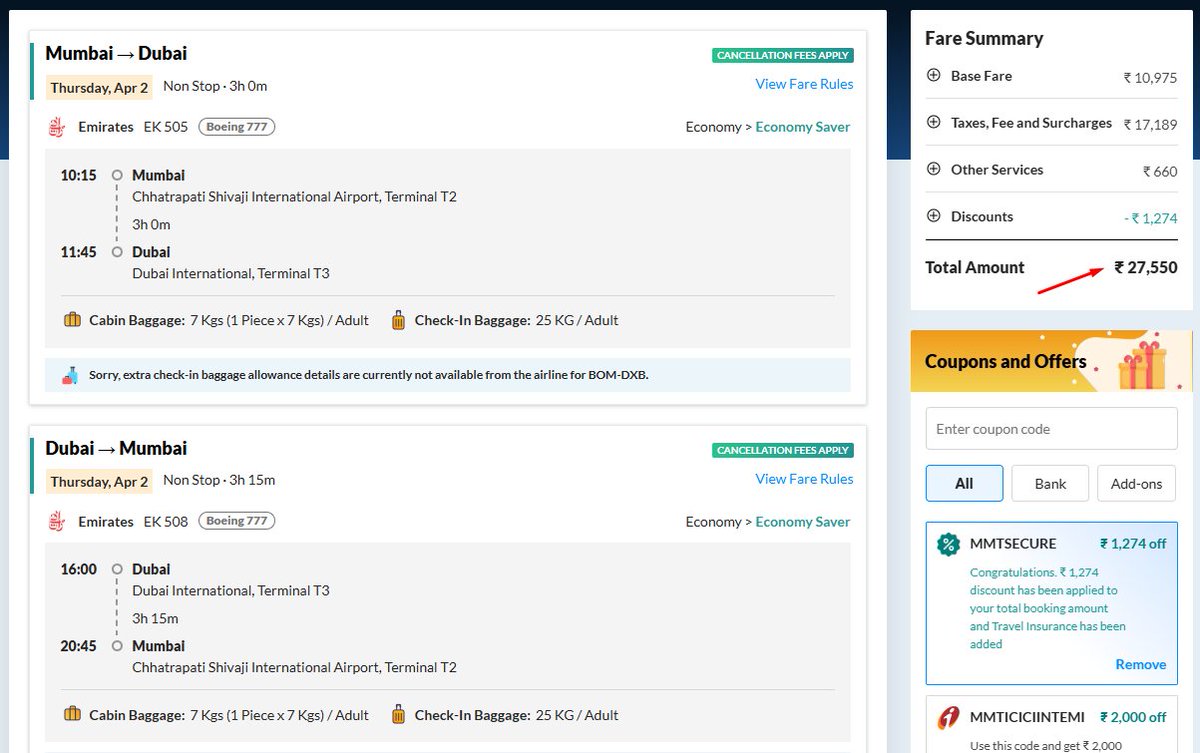Image resolution: width=1200 pixels, height=753 pixels.
Task: Click Emirates logo on EK 508 flight
Action: point(58,522)
